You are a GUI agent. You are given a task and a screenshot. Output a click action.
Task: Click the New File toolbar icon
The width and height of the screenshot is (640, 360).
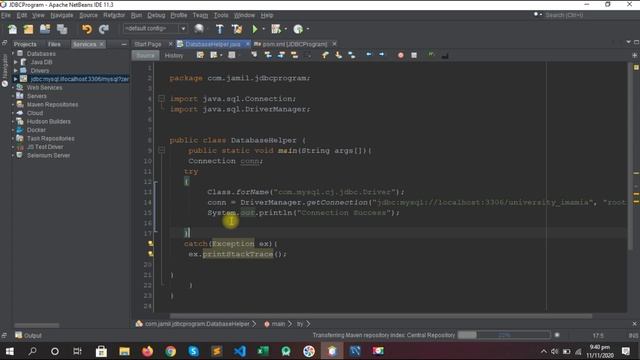pyautogui.click(x=13, y=29)
